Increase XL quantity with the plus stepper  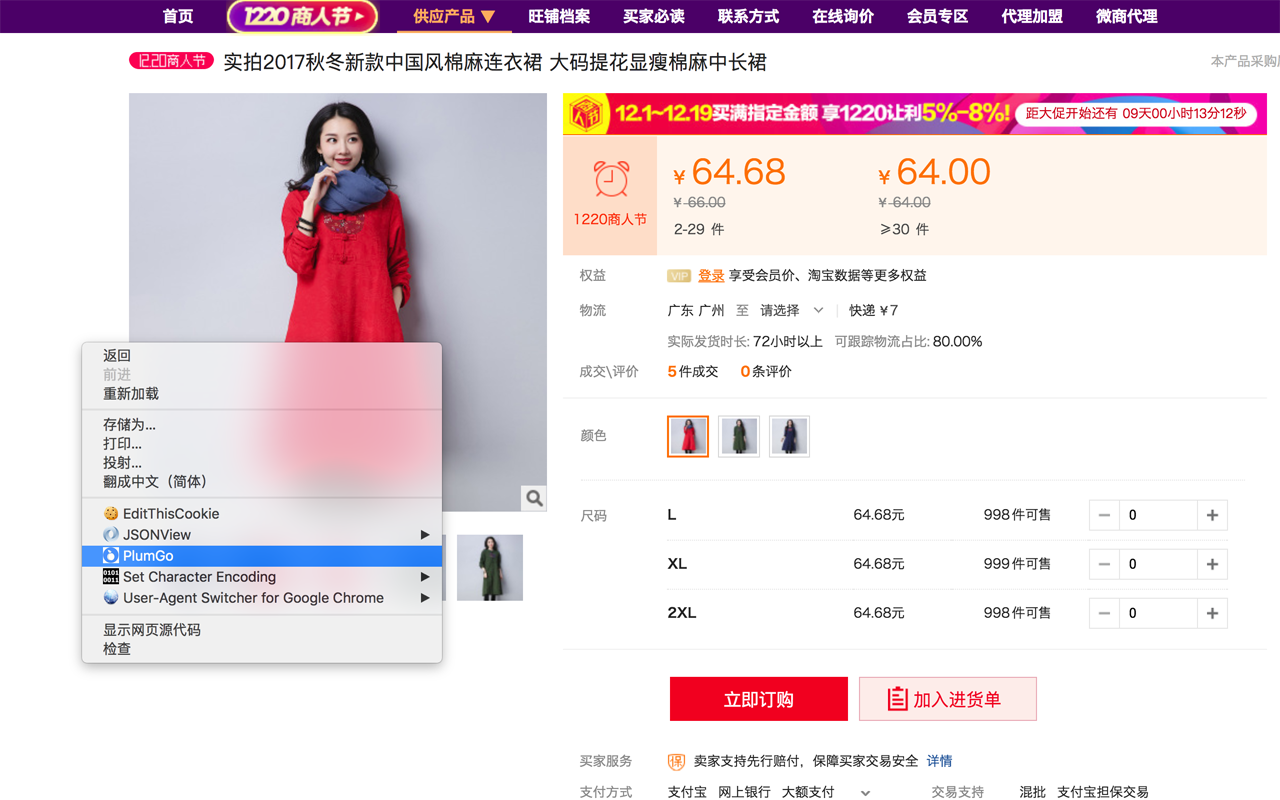(1212, 563)
